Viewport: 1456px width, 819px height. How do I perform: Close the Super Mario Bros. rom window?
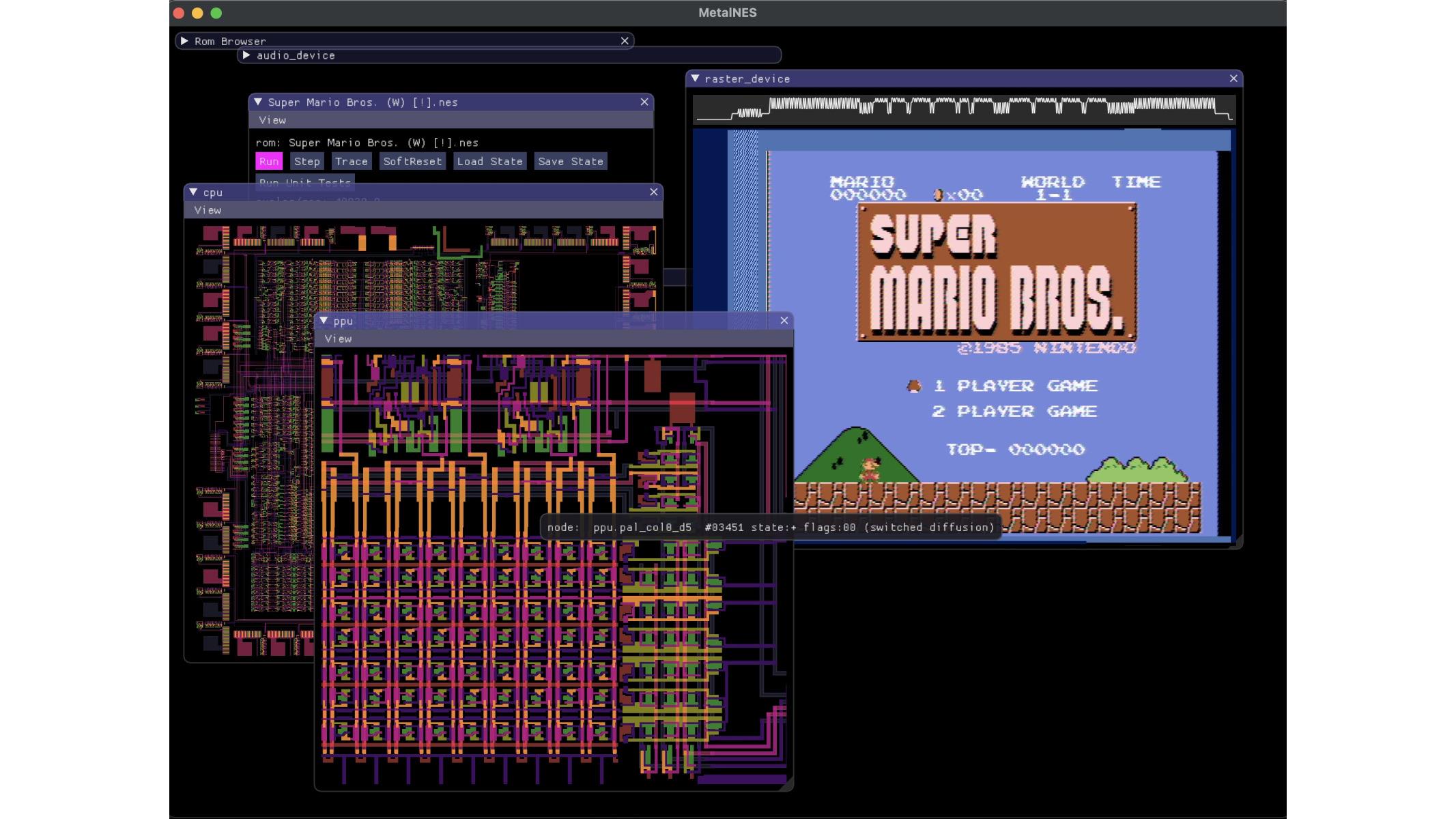click(644, 102)
